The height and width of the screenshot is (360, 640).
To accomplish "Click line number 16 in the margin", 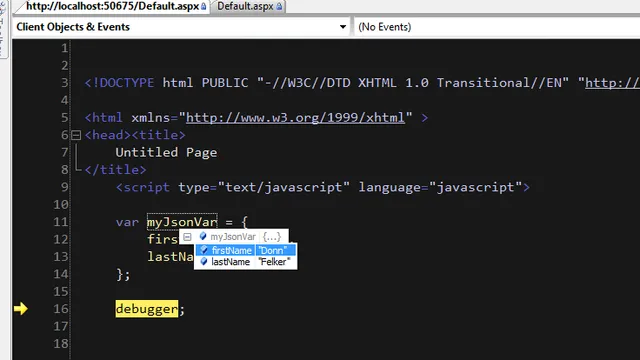I will click(x=61, y=309).
